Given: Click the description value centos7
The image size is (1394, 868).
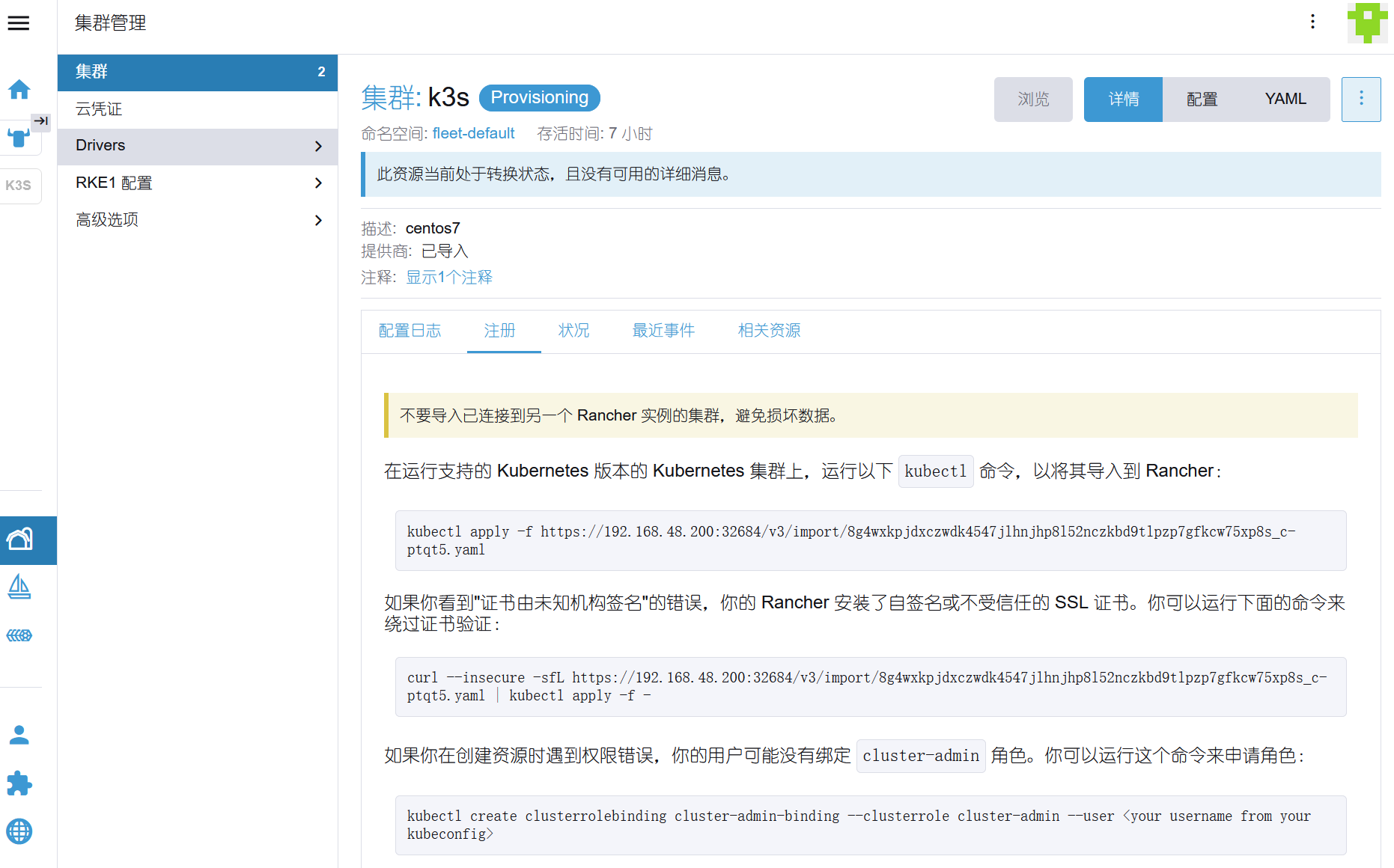Looking at the screenshot, I should point(433,228).
